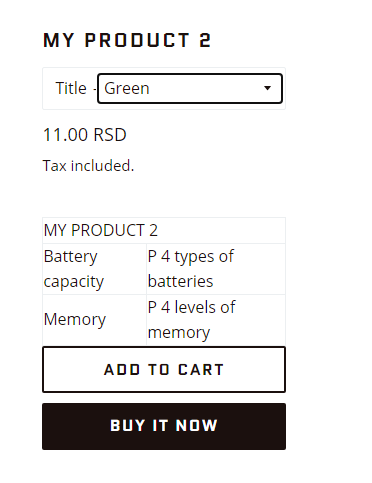This screenshot has width=372, height=483.
Task: Select the MY PRODUCT 2 table header cell
Action: [x=164, y=231]
